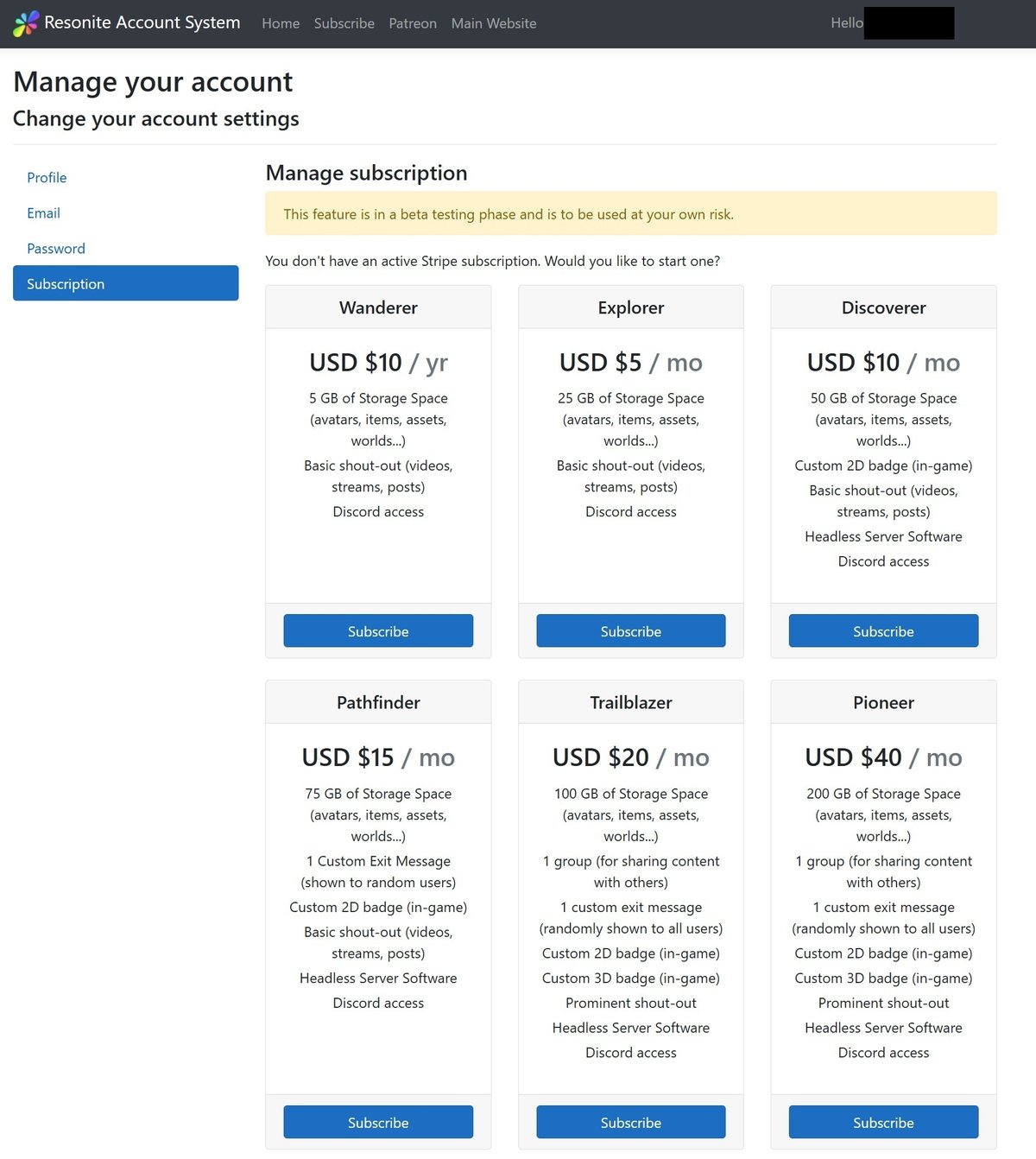The image size is (1036, 1159).
Task: Click Discord access in Wanderer card
Action: click(378, 512)
